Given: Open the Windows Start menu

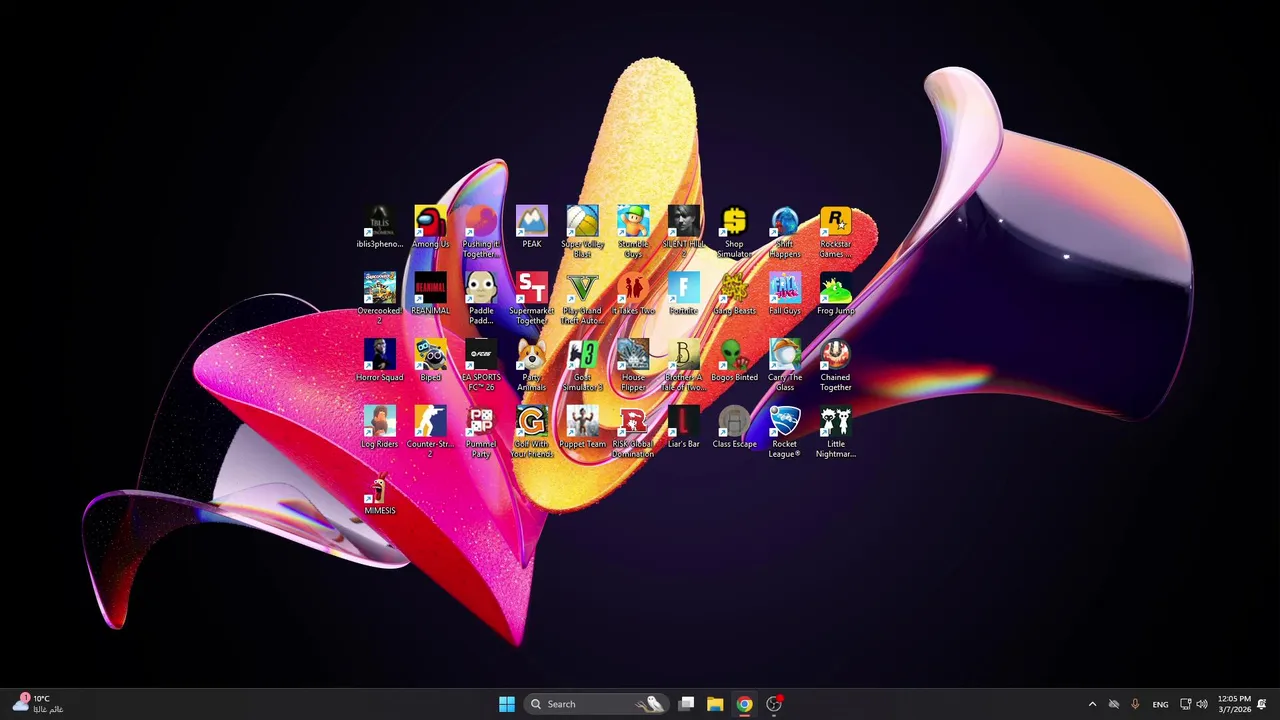Looking at the screenshot, I should point(507,704).
